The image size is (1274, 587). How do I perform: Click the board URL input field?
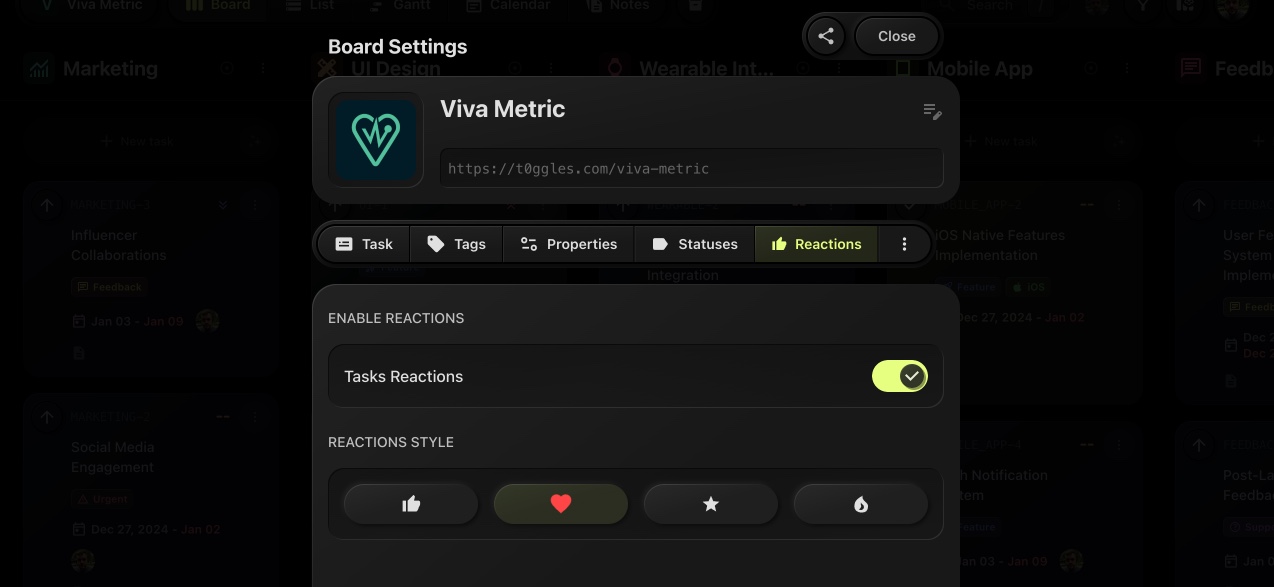tap(691, 169)
